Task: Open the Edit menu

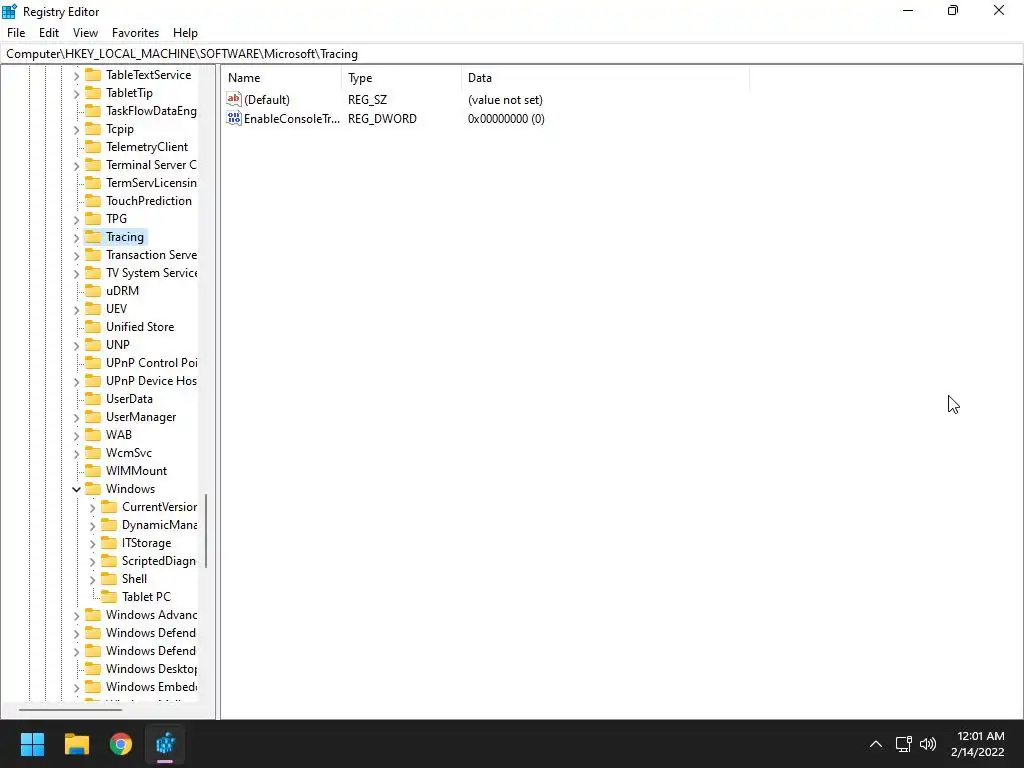Action: coord(49,33)
